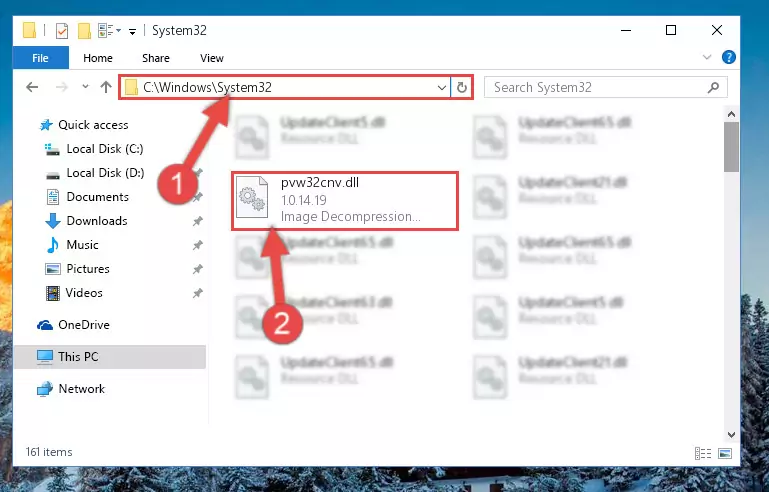Click the search magnifier icon
This screenshot has height=492, width=769.
[x=713, y=87]
